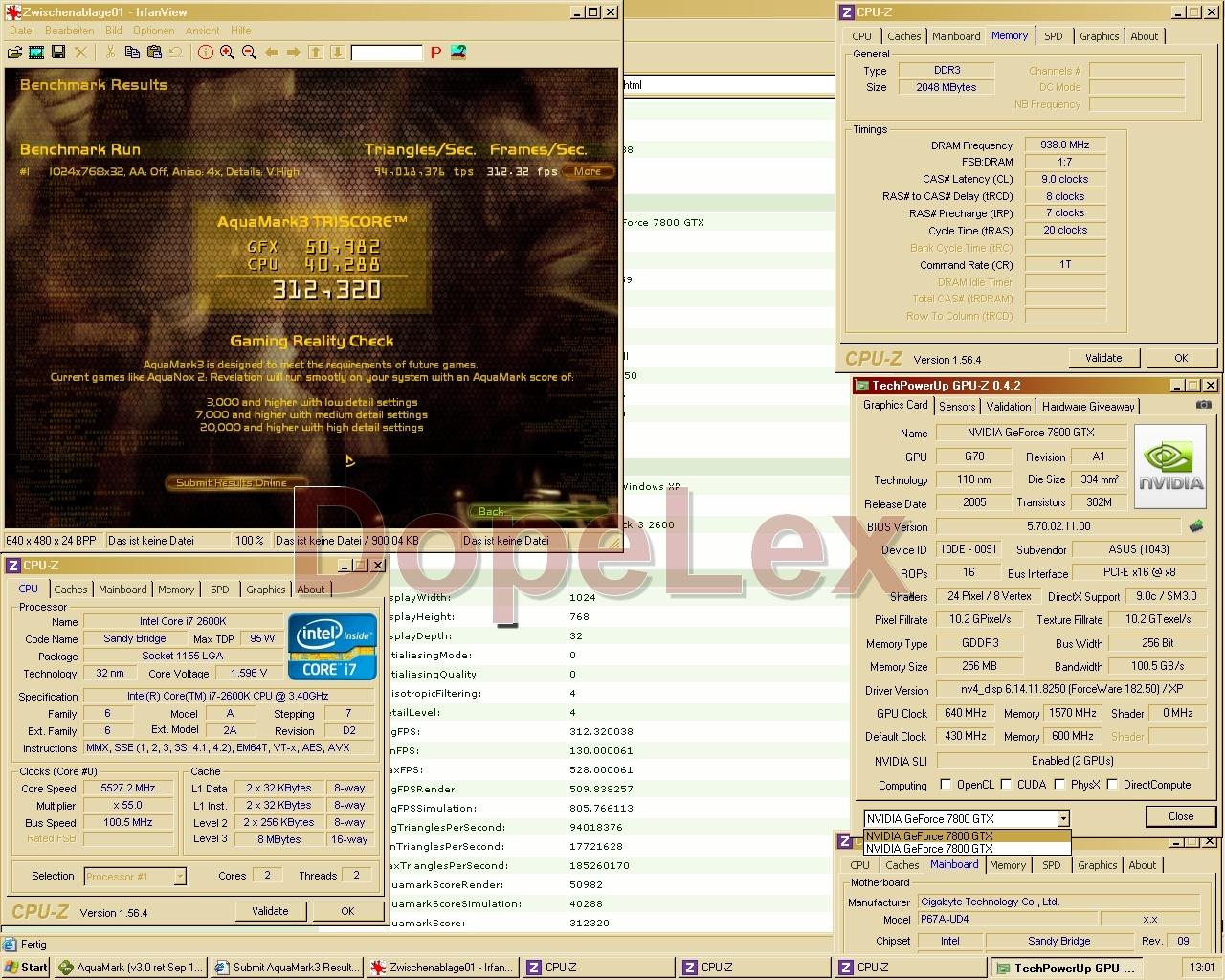Click the Delete X icon in IrfanView toolbar
This screenshot has height=980, width=1225.
[x=81, y=53]
